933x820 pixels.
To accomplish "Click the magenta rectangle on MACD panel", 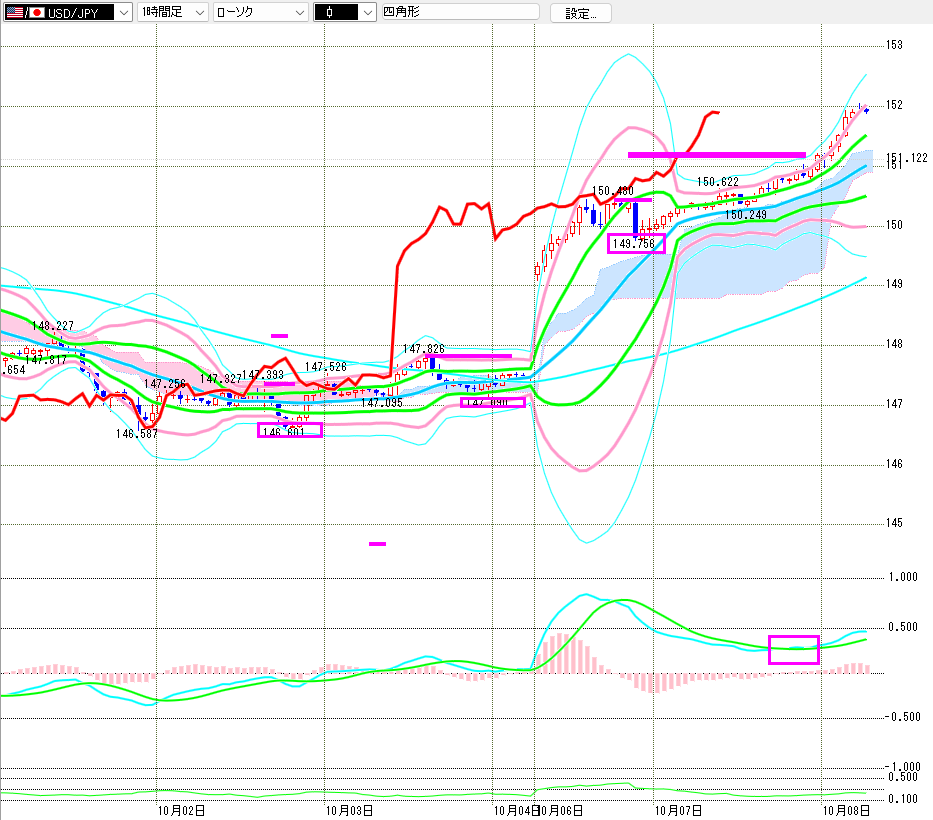I will [x=793, y=649].
